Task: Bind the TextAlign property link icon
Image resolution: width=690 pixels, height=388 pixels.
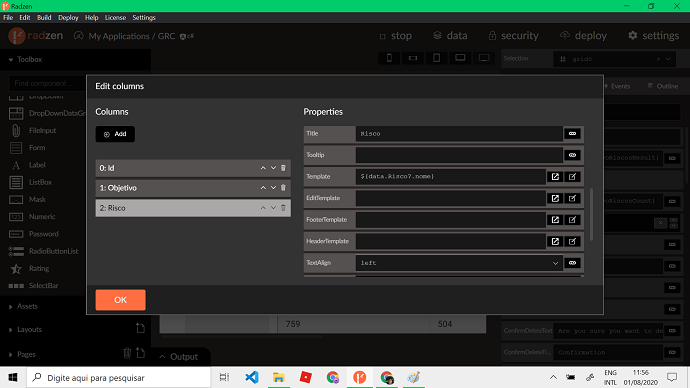Action: point(573,263)
